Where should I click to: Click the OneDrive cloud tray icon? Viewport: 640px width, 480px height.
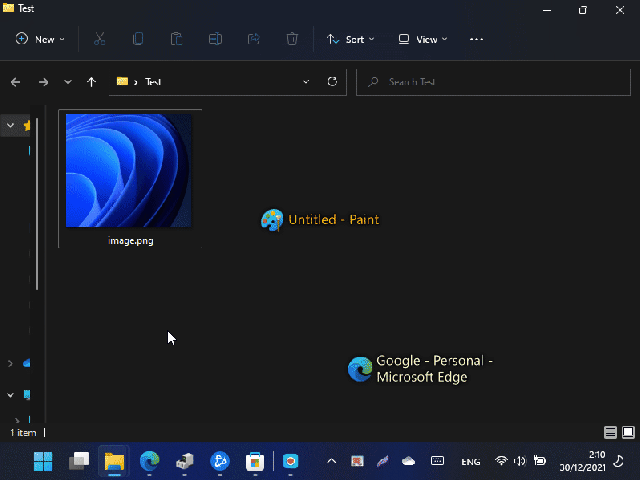tap(408, 461)
